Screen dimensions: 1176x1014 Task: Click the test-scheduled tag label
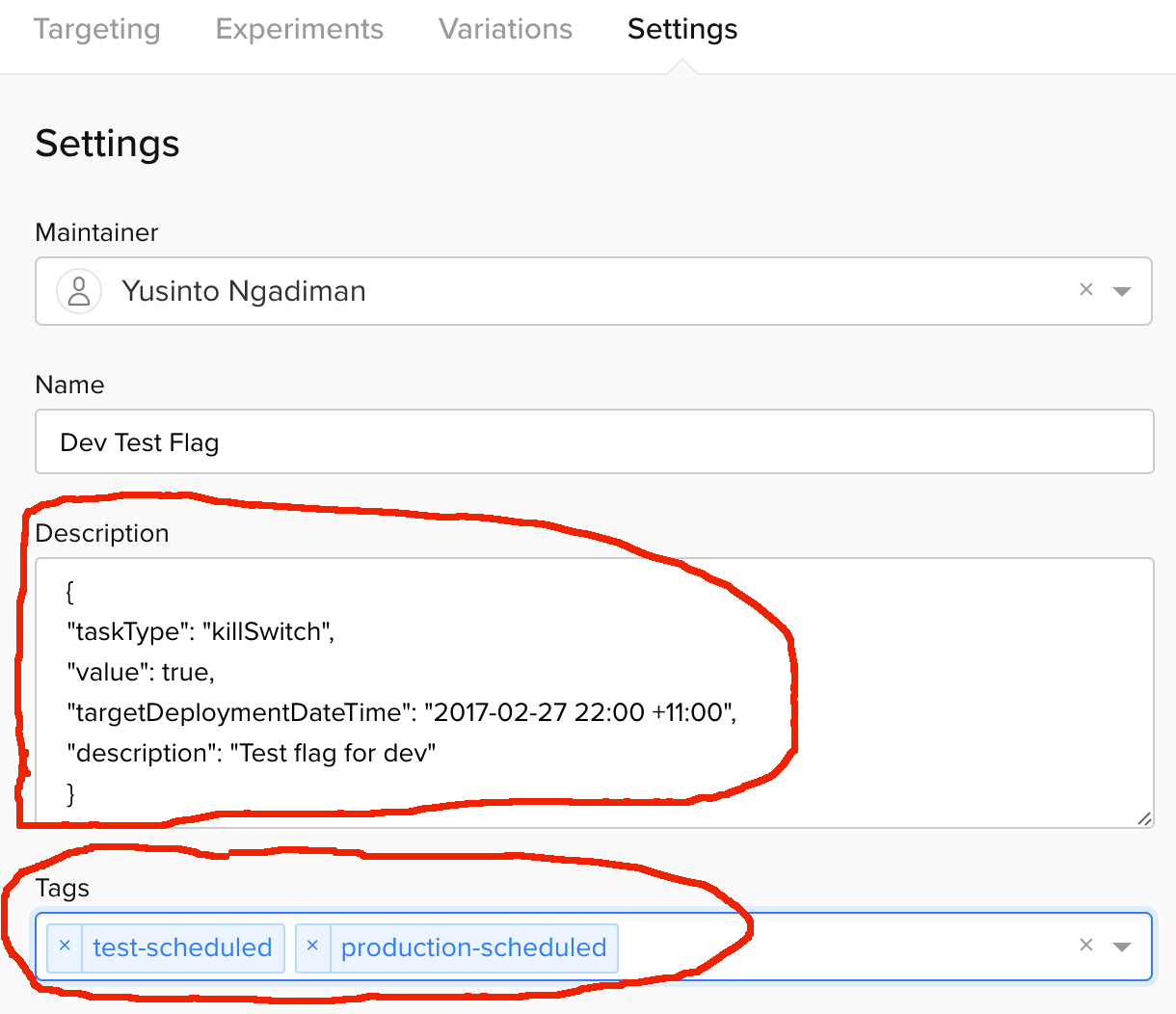pos(181,947)
